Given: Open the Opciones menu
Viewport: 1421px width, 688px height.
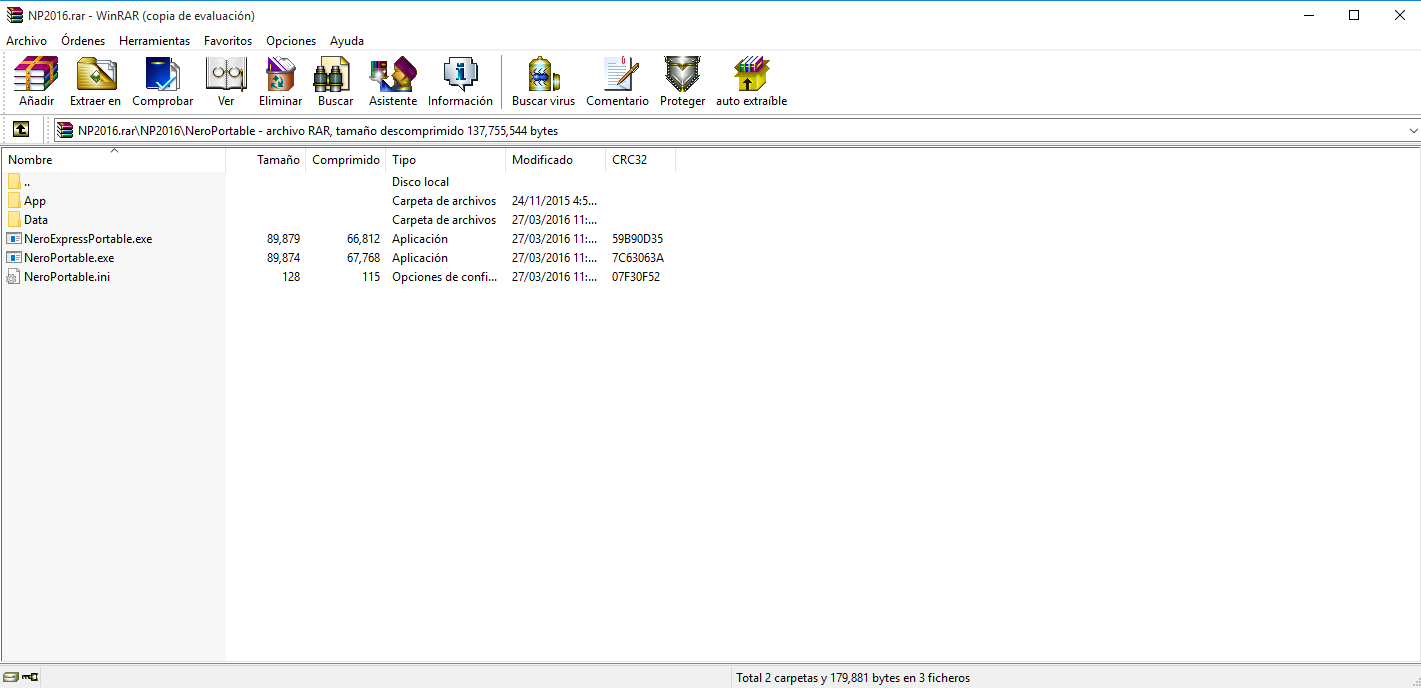Looking at the screenshot, I should tap(291, 41).
